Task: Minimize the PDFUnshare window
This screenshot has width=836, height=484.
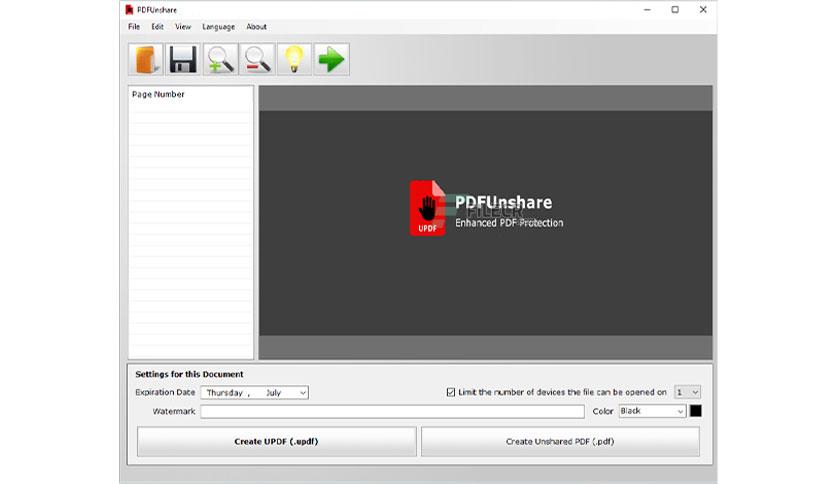Action: point(647,10)
